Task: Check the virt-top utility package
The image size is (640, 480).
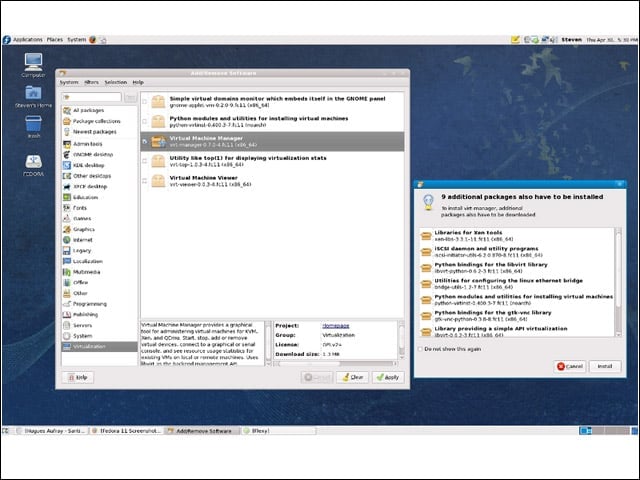Action: point(144,161)
